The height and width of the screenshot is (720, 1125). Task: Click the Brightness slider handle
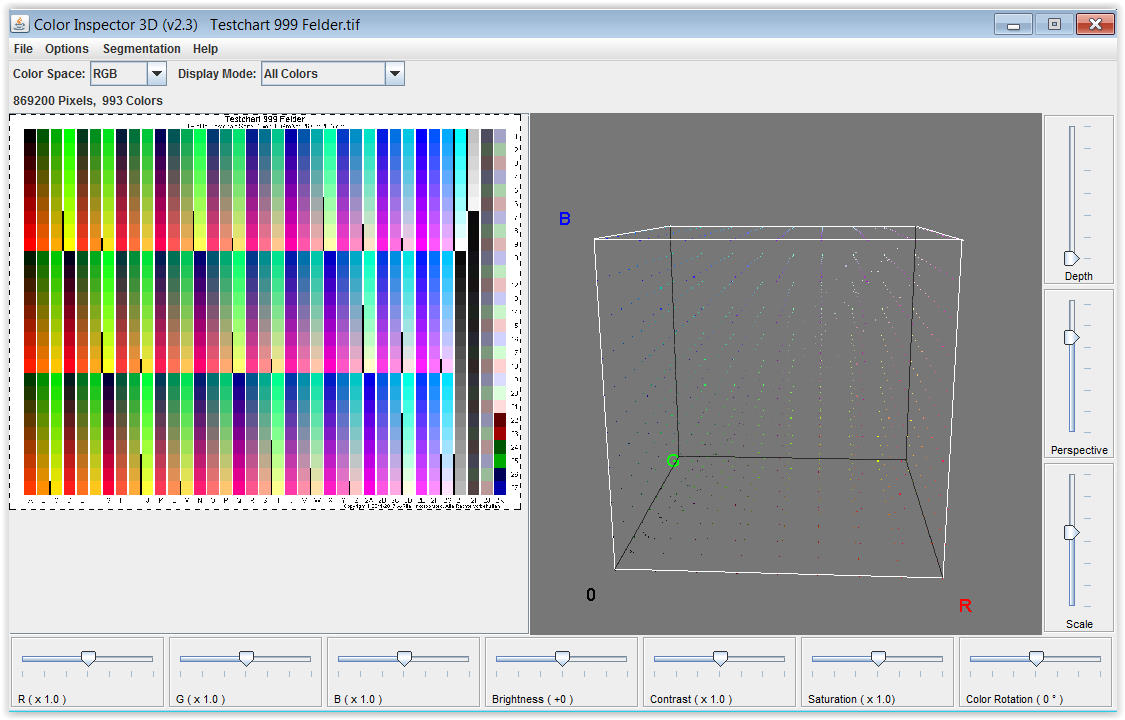(562, 658)
